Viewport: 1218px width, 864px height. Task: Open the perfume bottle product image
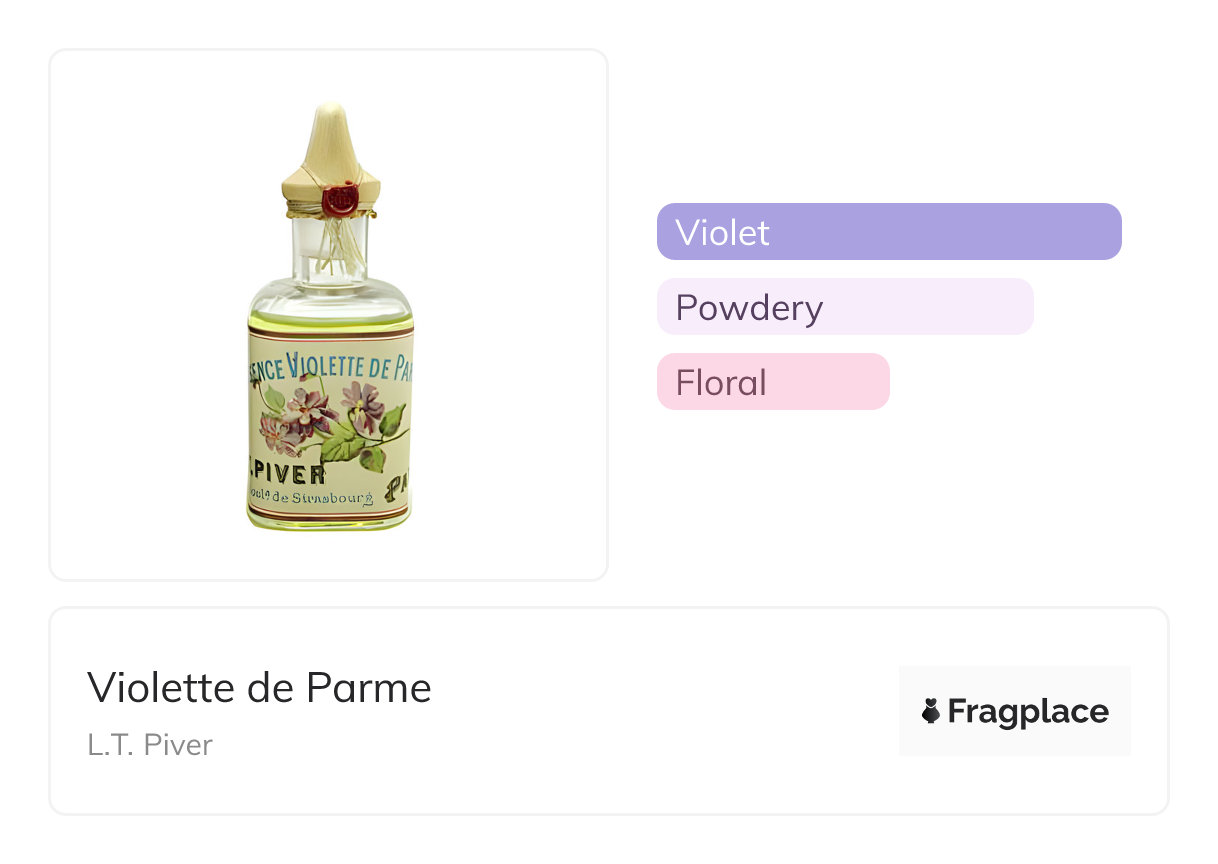pyautogui.click(x=329, y=315)
